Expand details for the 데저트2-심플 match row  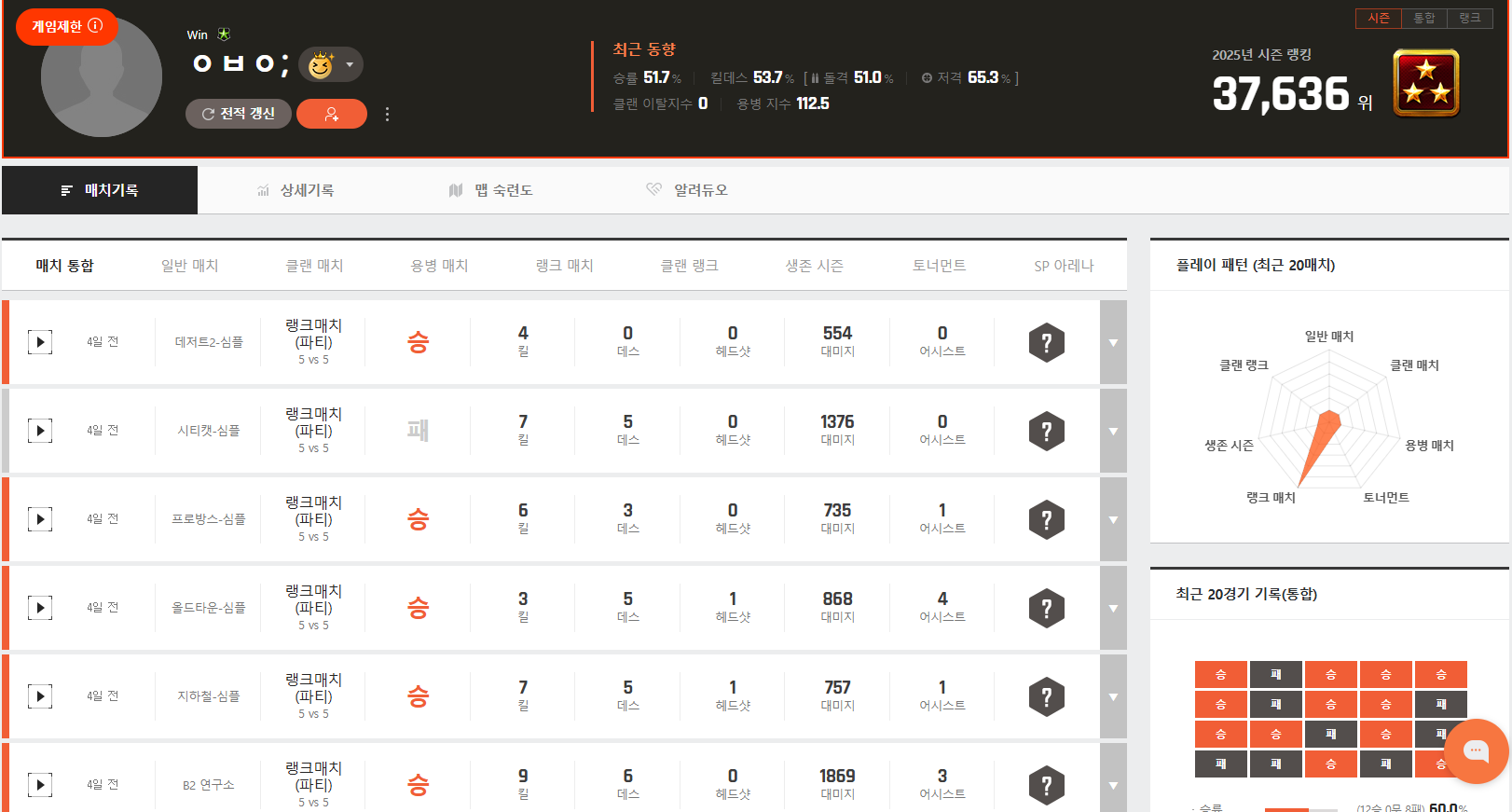coord(1113,342)
